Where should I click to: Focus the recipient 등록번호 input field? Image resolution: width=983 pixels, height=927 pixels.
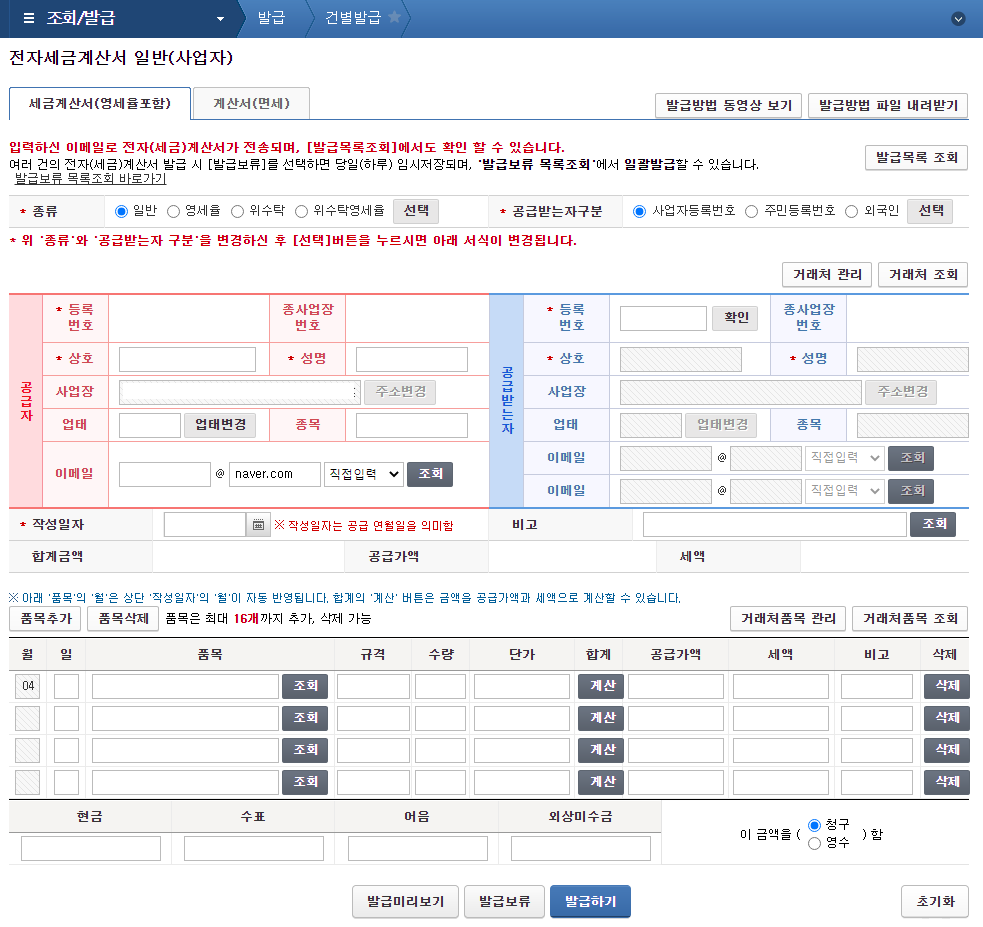663,318
